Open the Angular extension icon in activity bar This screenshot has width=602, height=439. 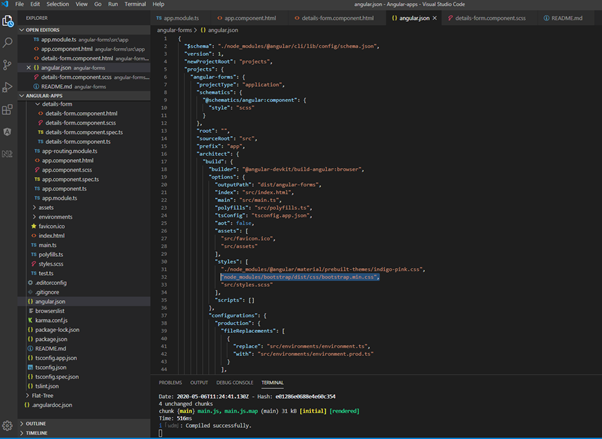[x=7, y=132]
